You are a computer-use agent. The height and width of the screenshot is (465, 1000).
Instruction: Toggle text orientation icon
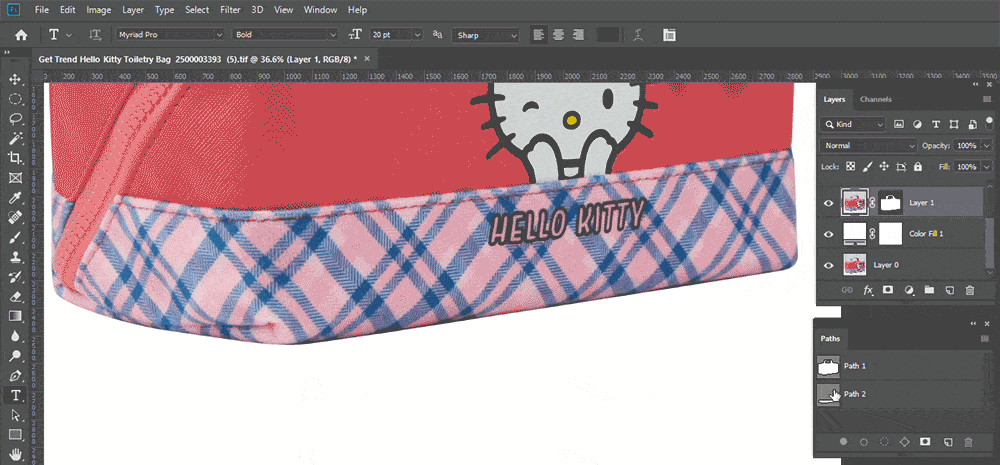pos(95,35)
